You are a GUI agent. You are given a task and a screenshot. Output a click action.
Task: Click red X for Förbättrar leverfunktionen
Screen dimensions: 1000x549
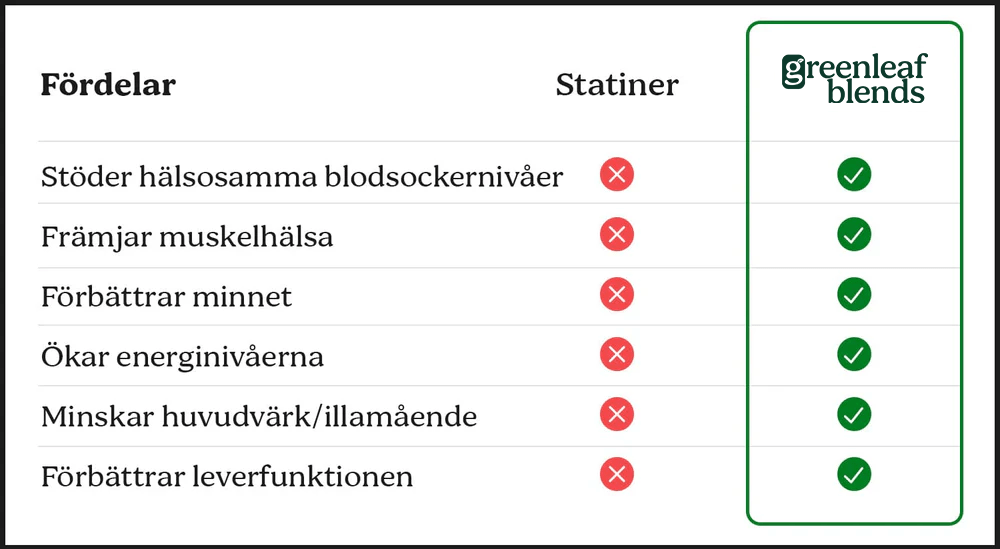point(617,474)
